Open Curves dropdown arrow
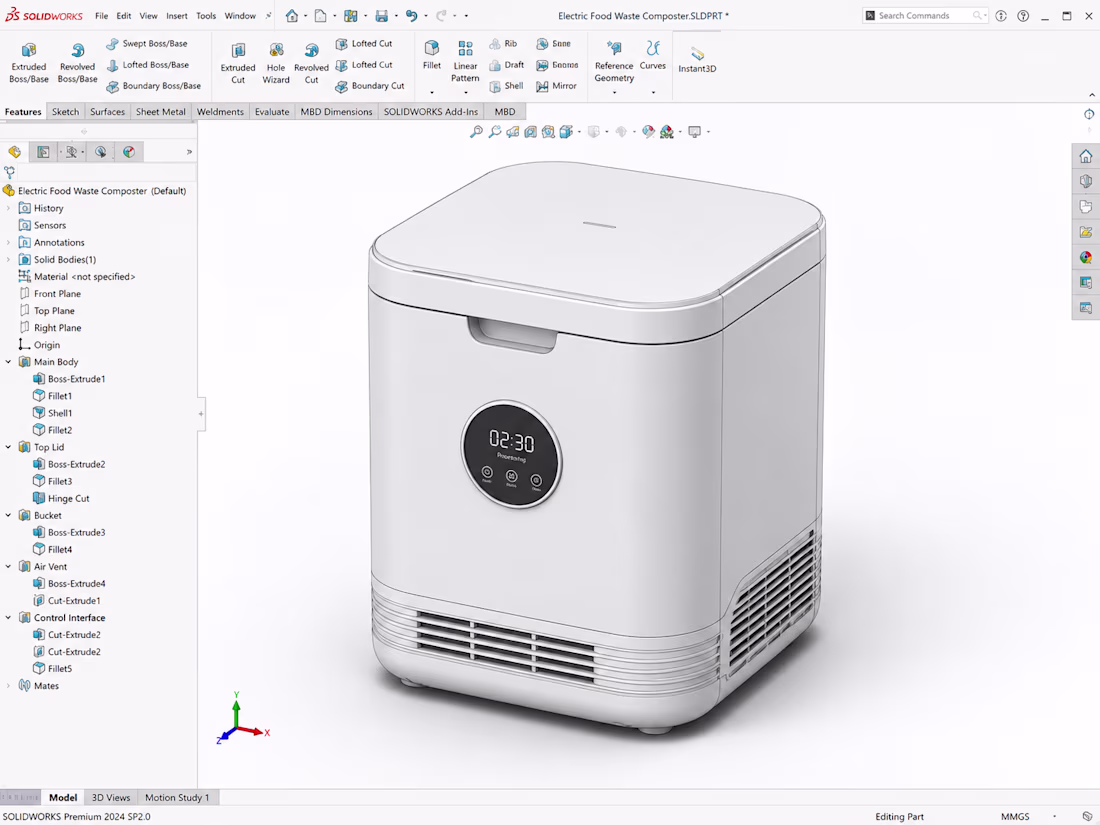 tap(652, 92)
